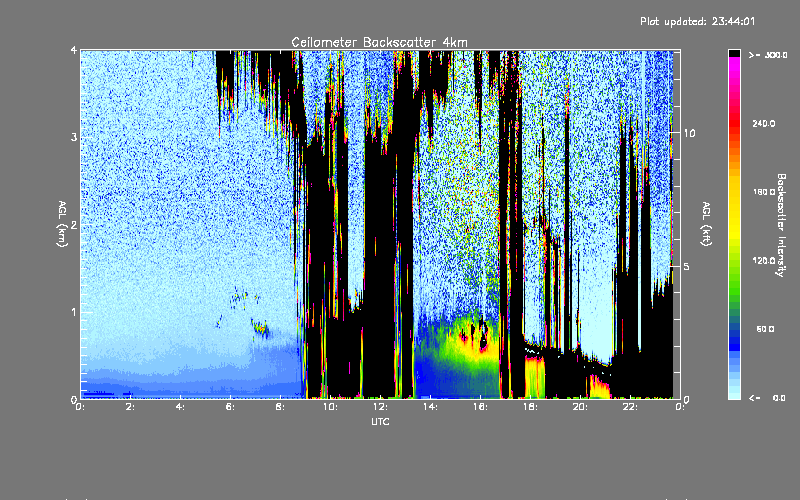
Task: Click the 'Backscatter Intensity' colorbar label
Action: pyautogui.click(x=781, y=225)
